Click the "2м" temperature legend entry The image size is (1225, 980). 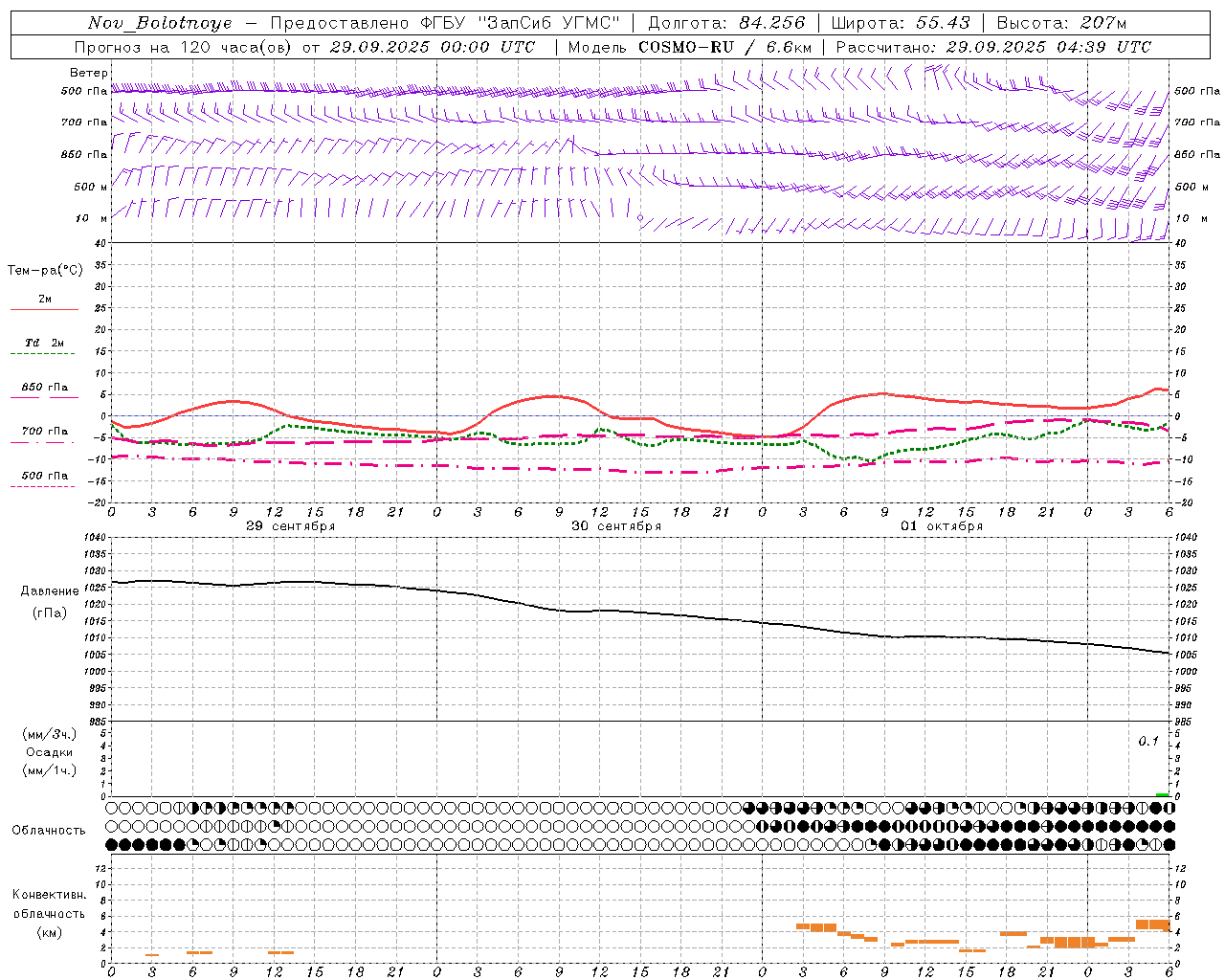click(x=45, y=300)
